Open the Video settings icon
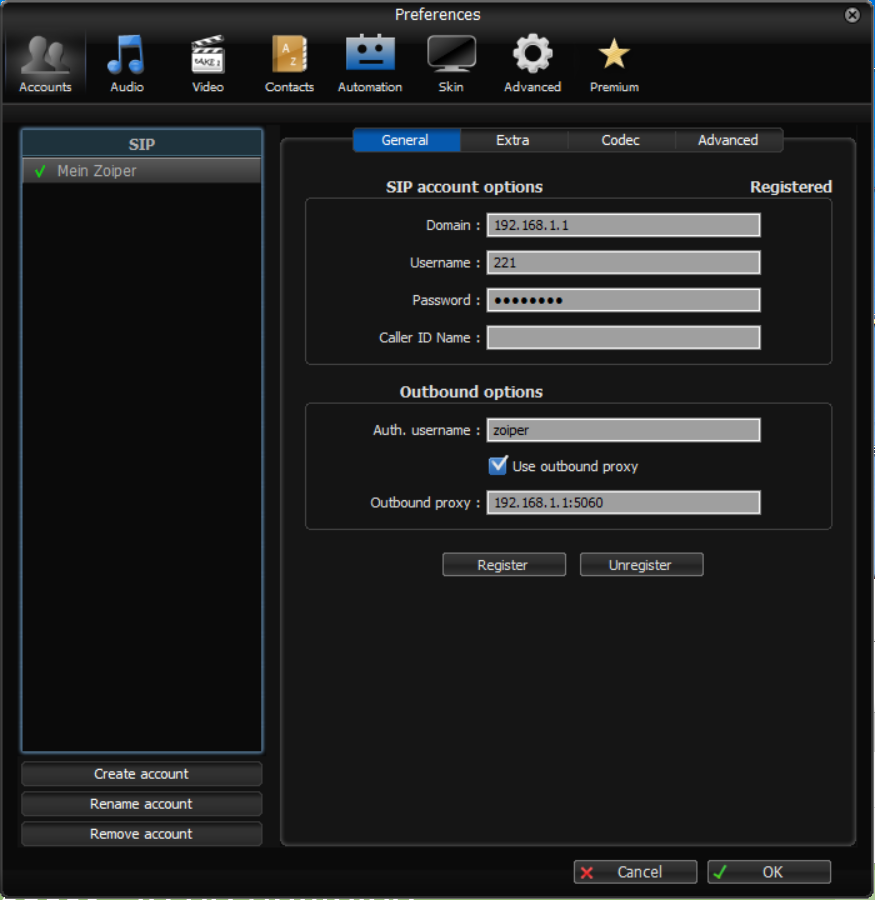This screenshot has width=875, height=900. [207, 60]
